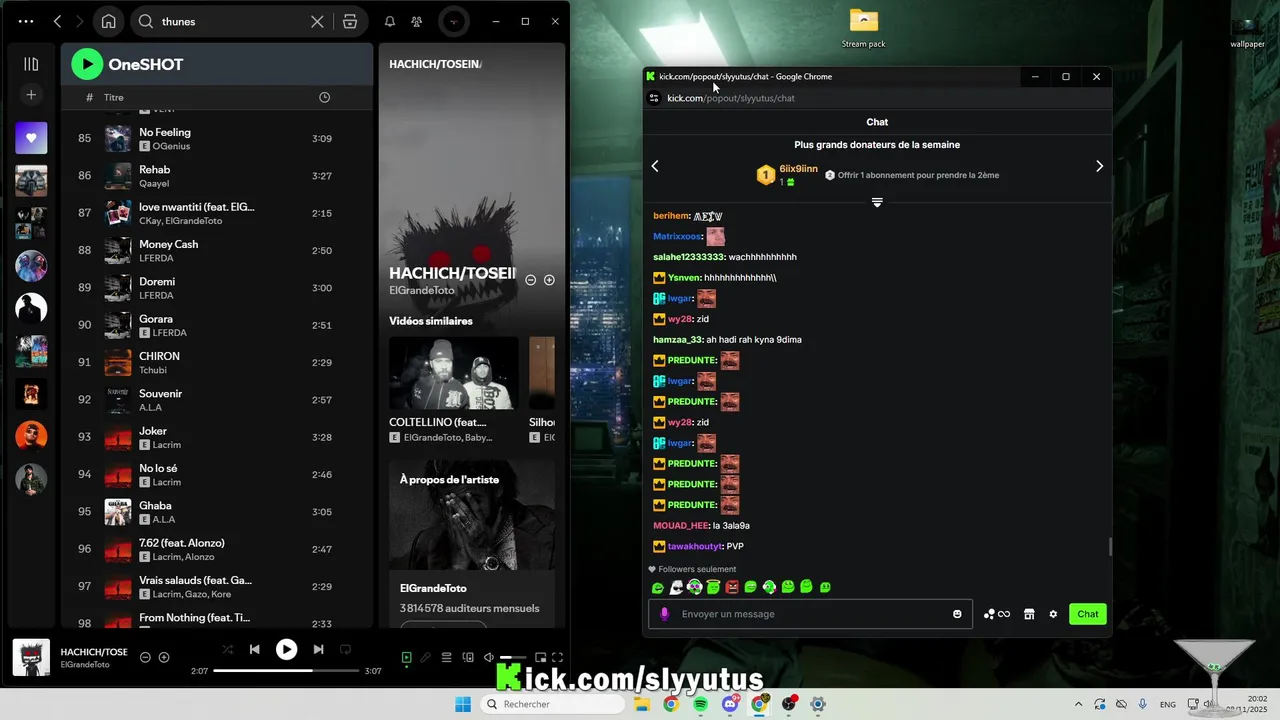The height and width of the screenshot is (720, 1280).
Task: Select the track 'Doremi'
Action: coord(217,288)
